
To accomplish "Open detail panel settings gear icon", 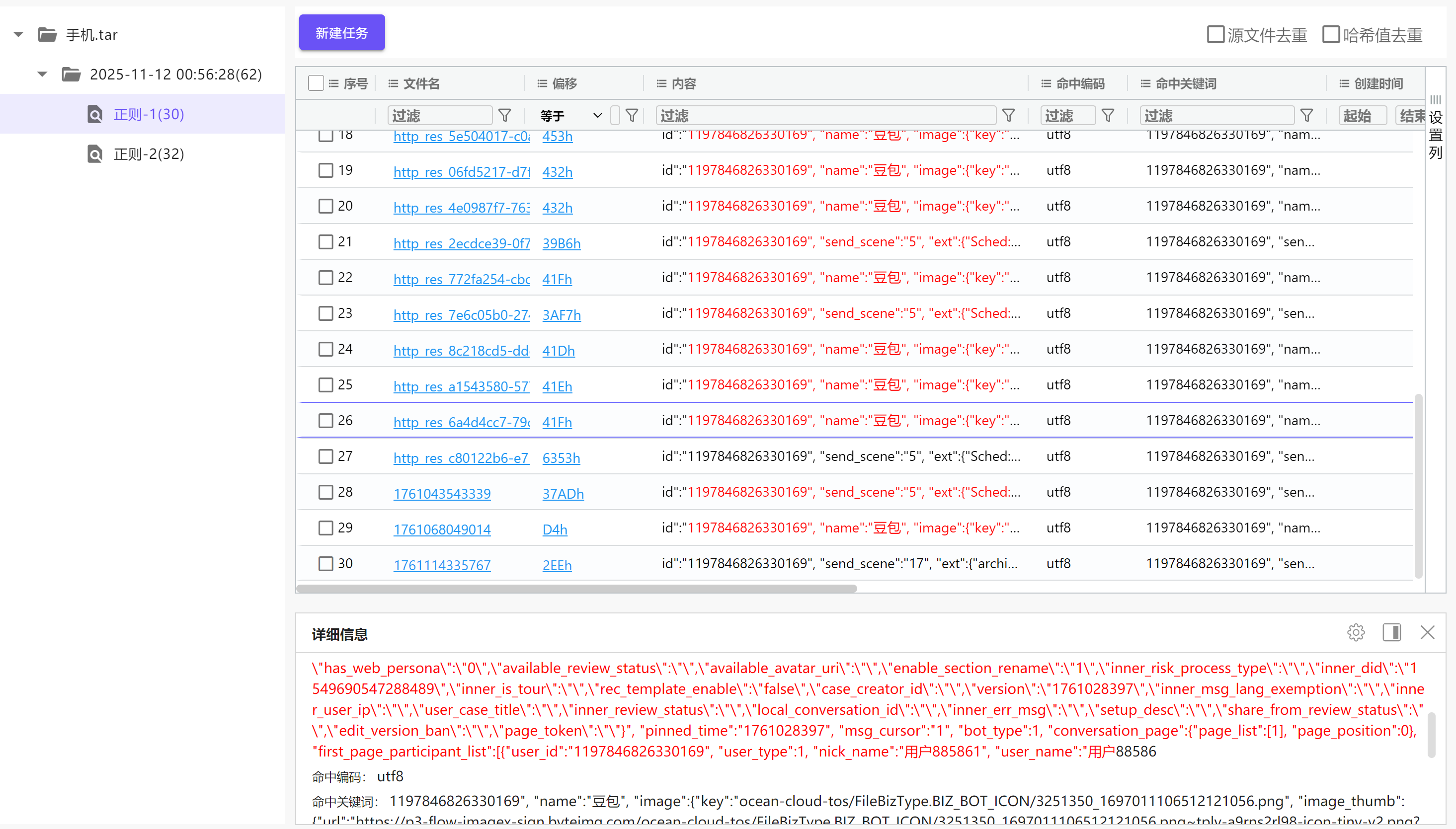I will [x=1356, y=633].
